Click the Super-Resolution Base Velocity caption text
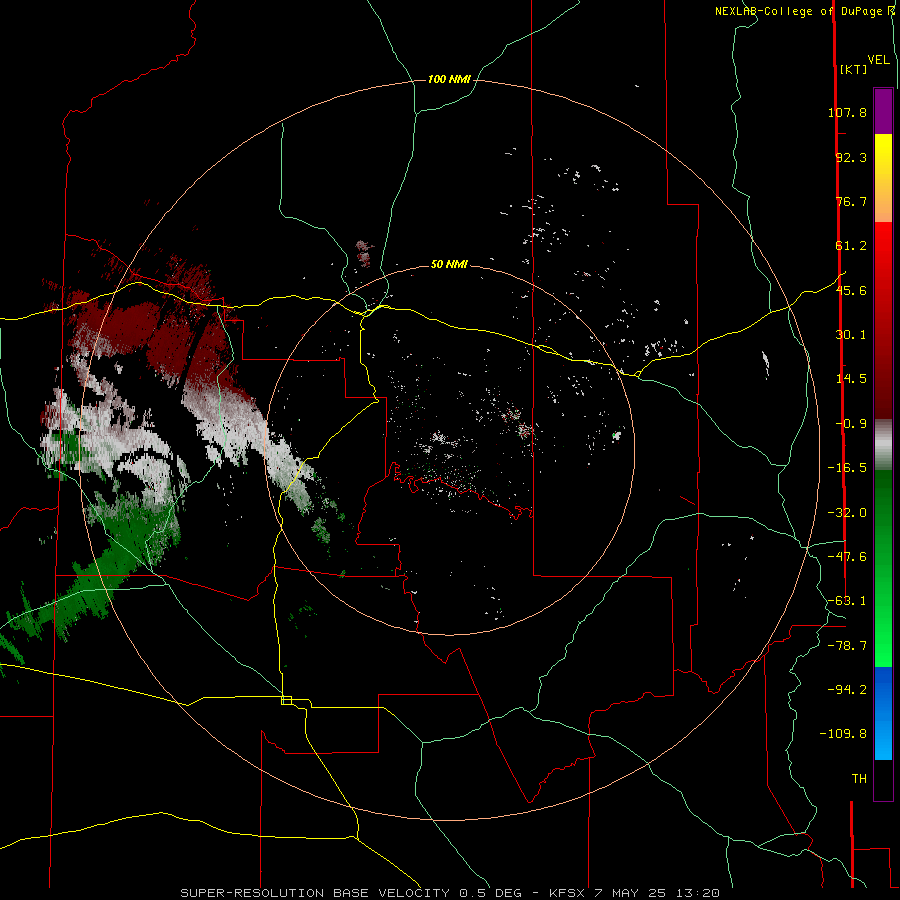 449,893
